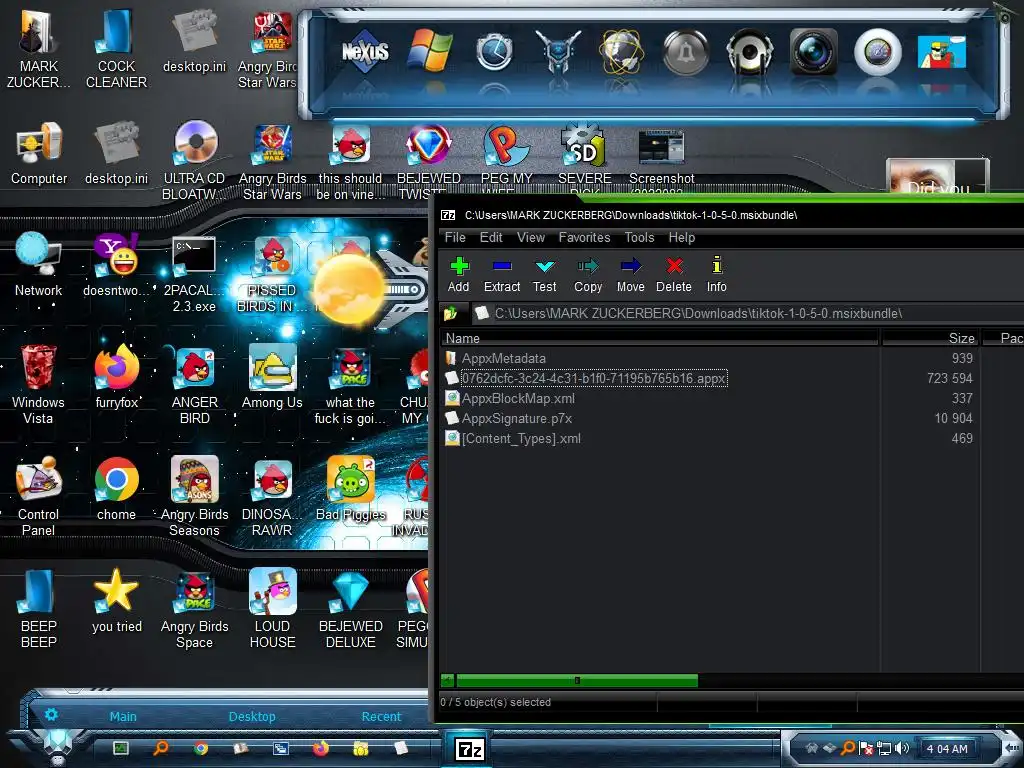Sort by the Size column header
1024x768 pixels.
pos(930,338)
